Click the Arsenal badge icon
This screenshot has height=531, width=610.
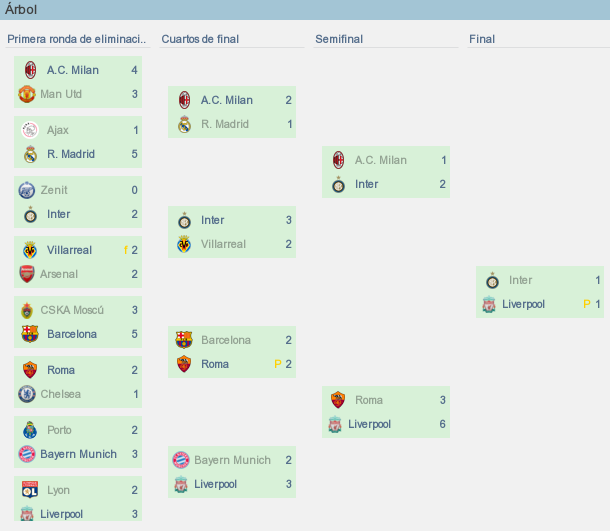27,274
